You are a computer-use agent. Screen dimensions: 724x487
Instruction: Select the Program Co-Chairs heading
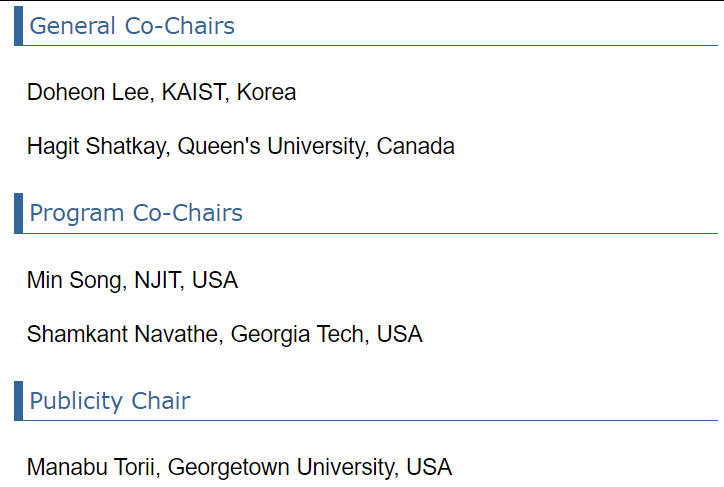pyautogui.click(x=136, y=213)
